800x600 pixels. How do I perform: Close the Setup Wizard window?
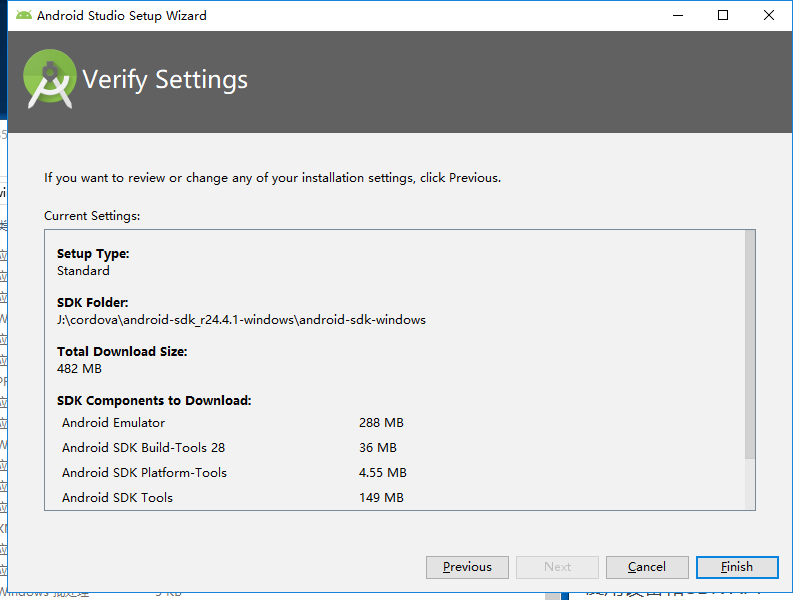point(769,15)
